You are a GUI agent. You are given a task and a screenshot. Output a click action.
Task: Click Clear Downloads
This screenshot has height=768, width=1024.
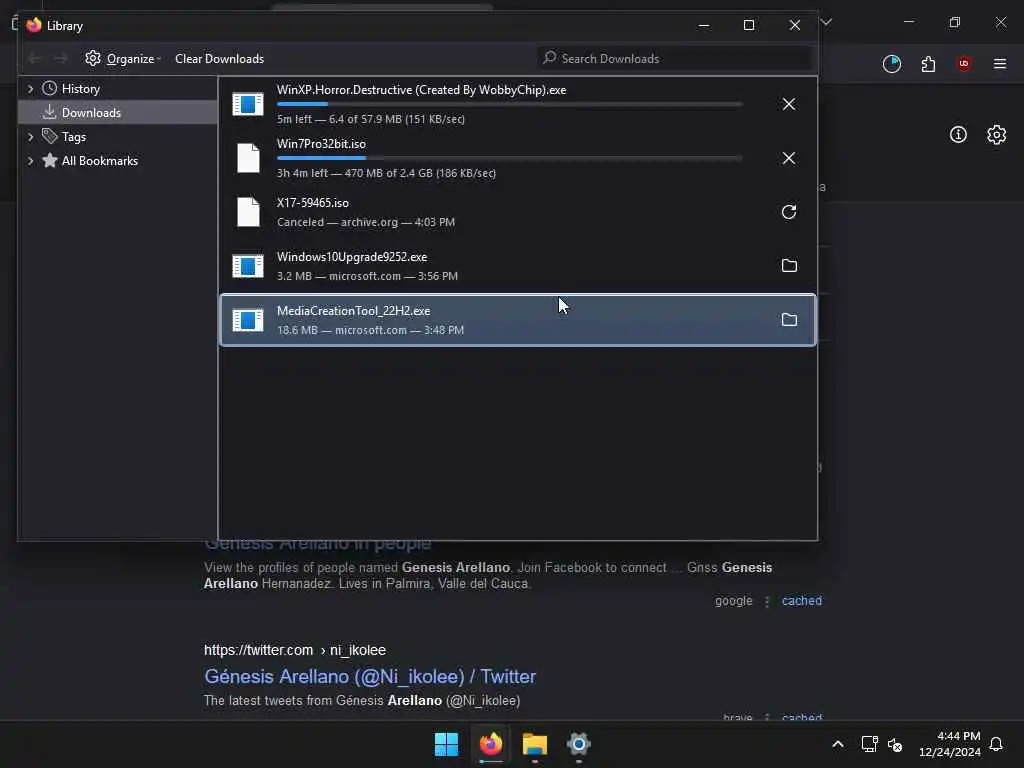[x=219, y=59]
